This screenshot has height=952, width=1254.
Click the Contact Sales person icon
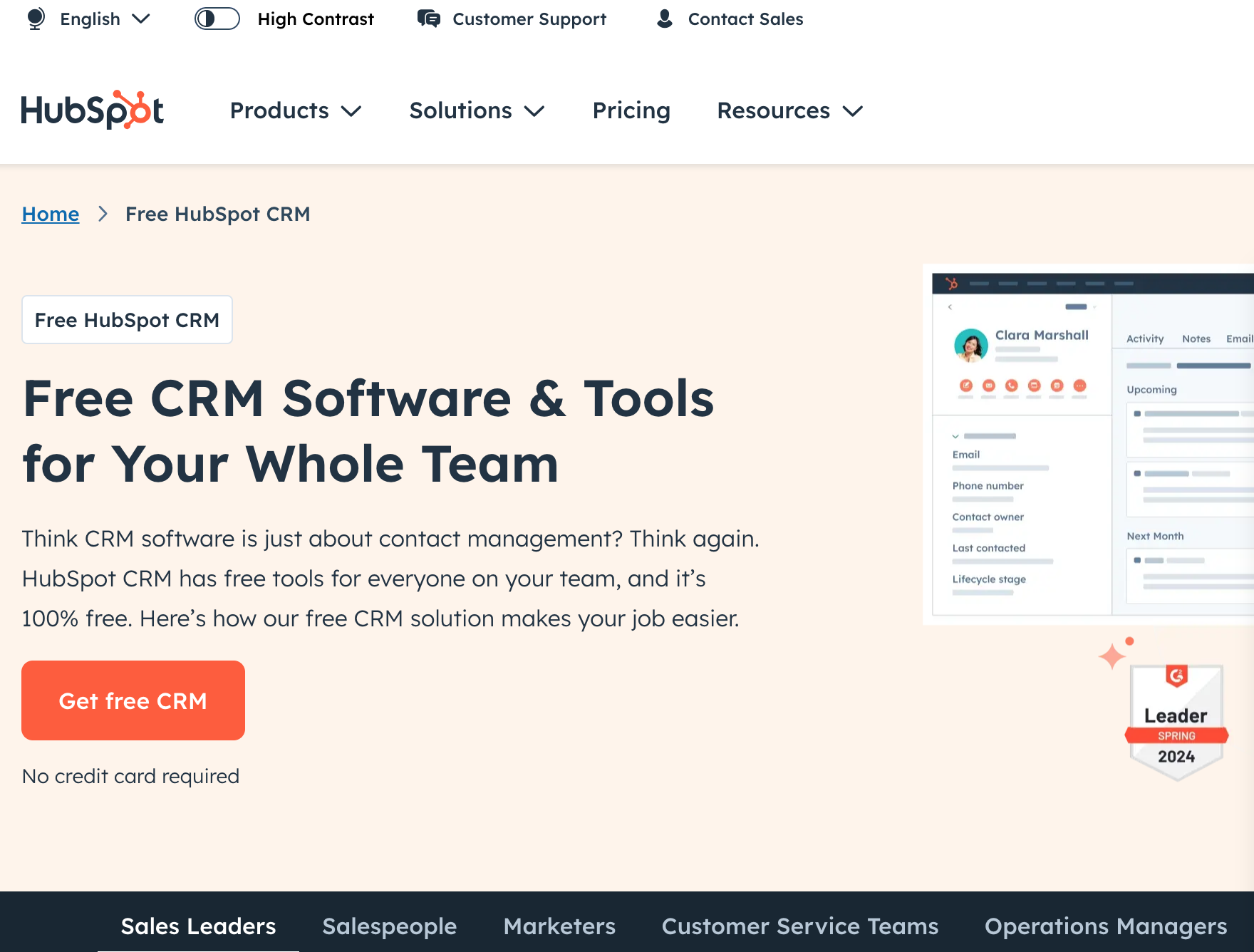point(665,19)
